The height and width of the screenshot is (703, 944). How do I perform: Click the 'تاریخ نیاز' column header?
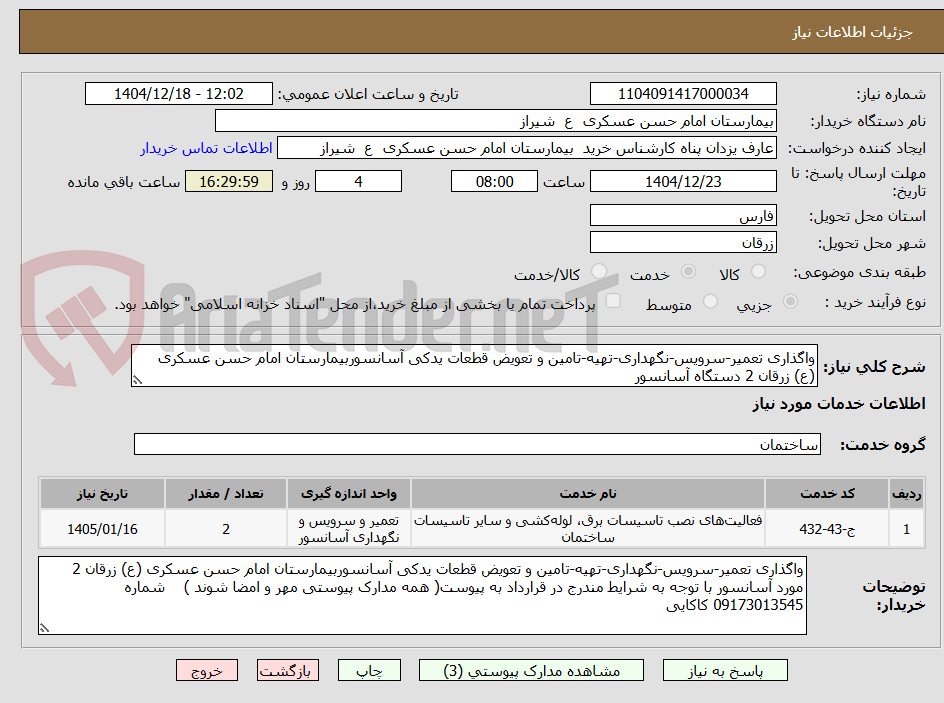tap(102, 494)
